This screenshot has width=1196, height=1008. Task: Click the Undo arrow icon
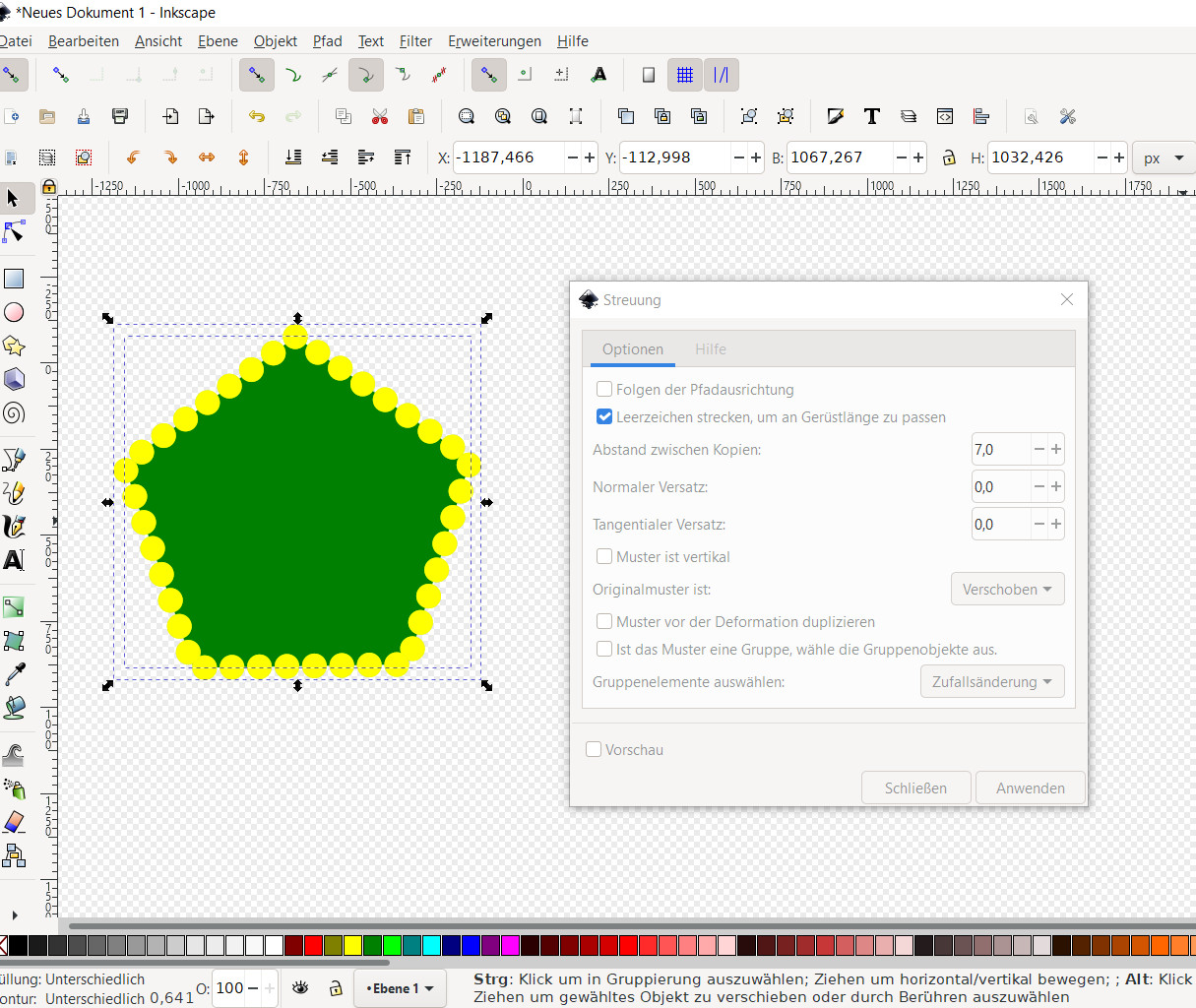[x=257, y=116]
